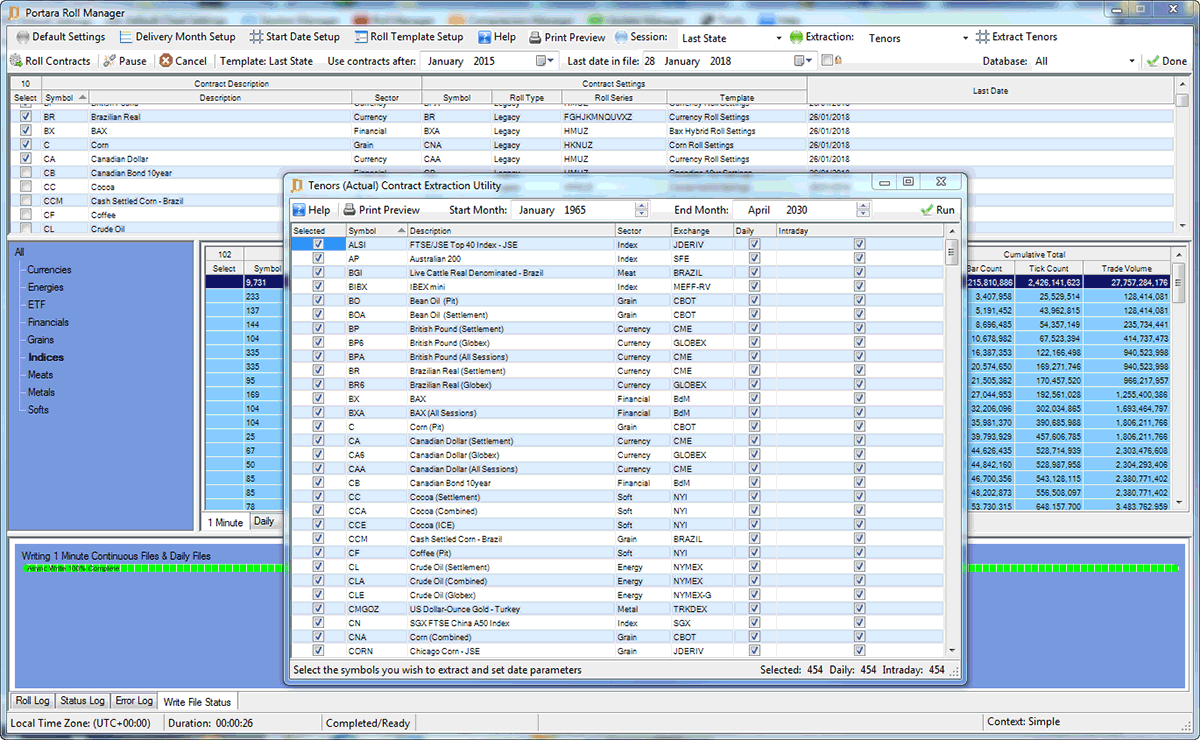The height and width of the screenshot is (740, 1200).
Task: Click Print Preview in main toolbar
Action: click(x=567, y=37)
